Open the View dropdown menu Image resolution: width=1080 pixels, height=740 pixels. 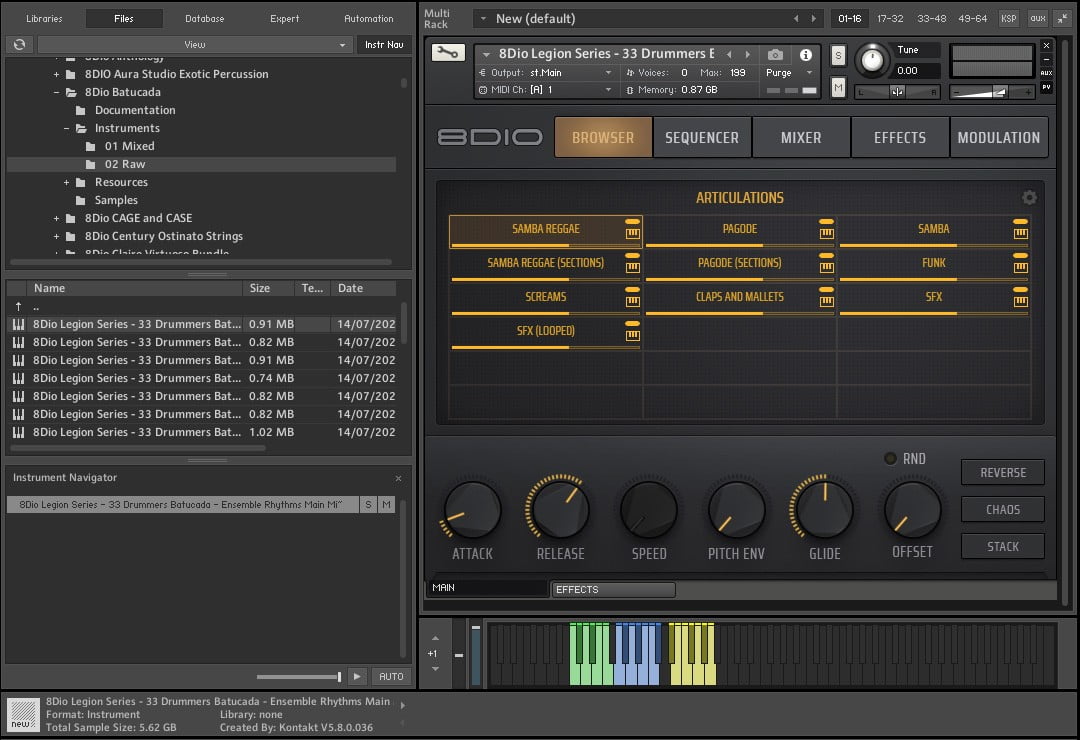click(195, 44)
